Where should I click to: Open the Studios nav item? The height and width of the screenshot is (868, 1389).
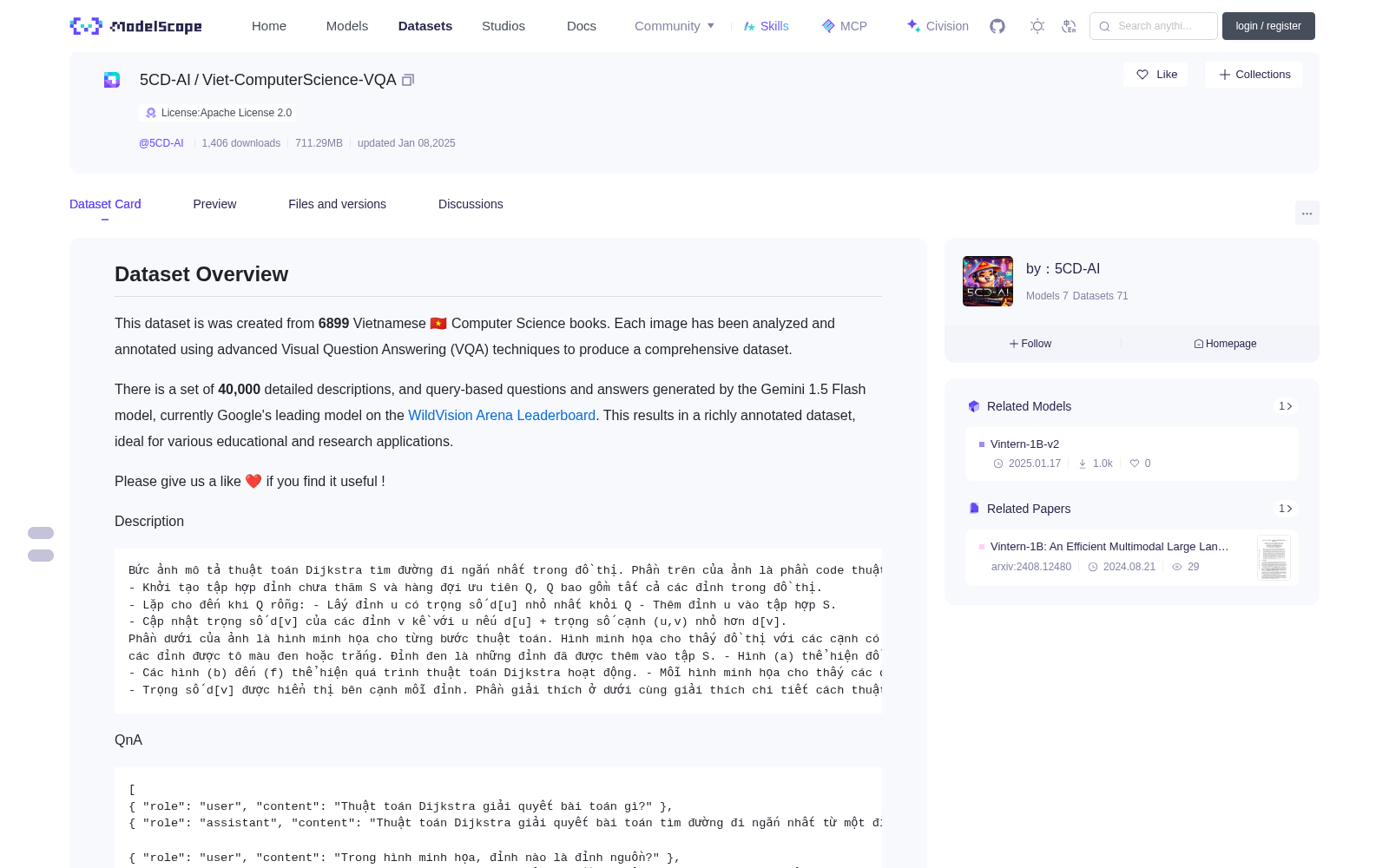point(504,26)
